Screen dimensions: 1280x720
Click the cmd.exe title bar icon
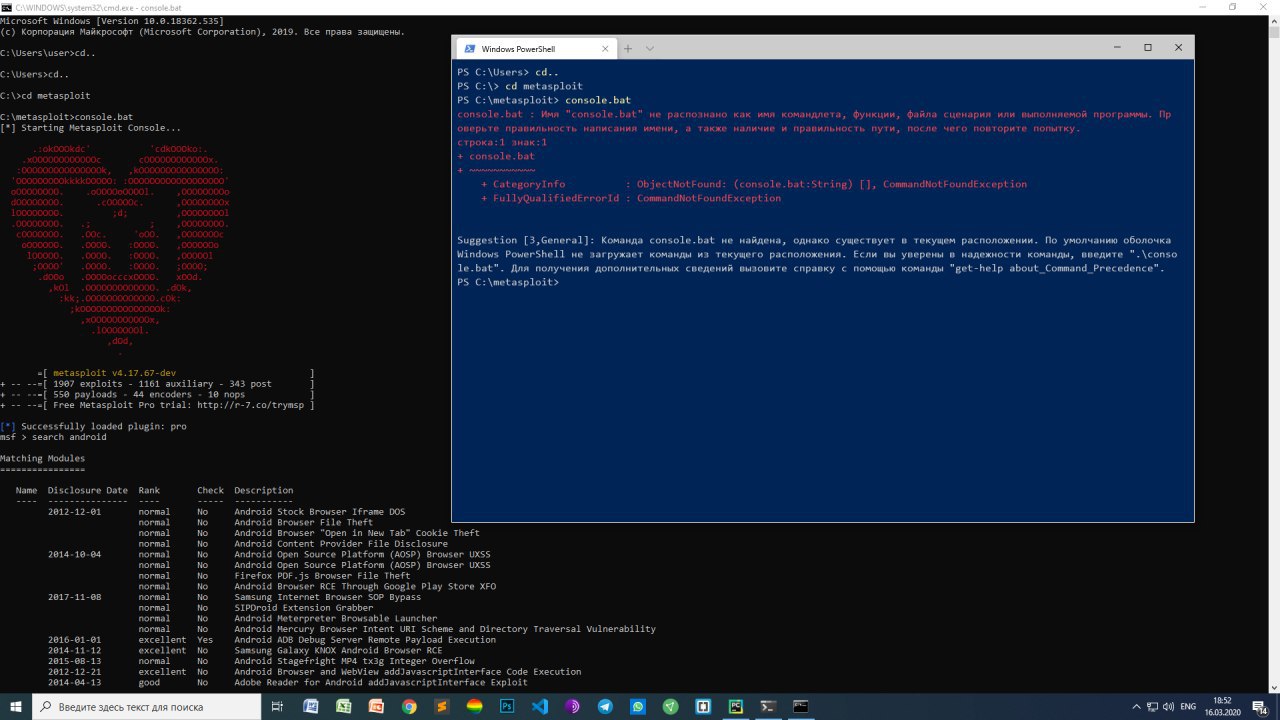click(x=7, y=7)
